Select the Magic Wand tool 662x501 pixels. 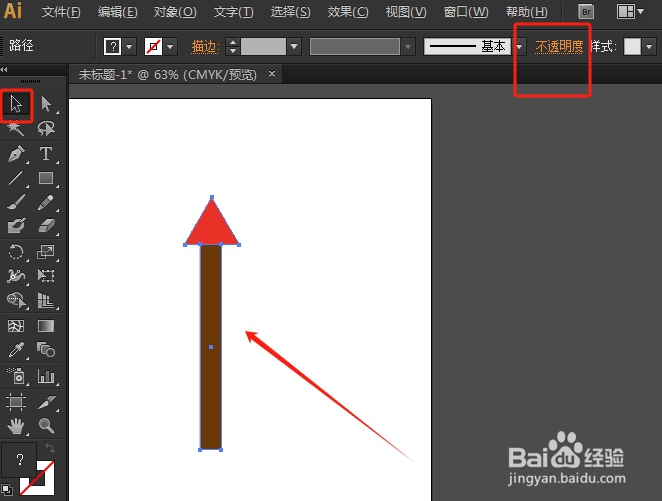click(x=16, y=128)
